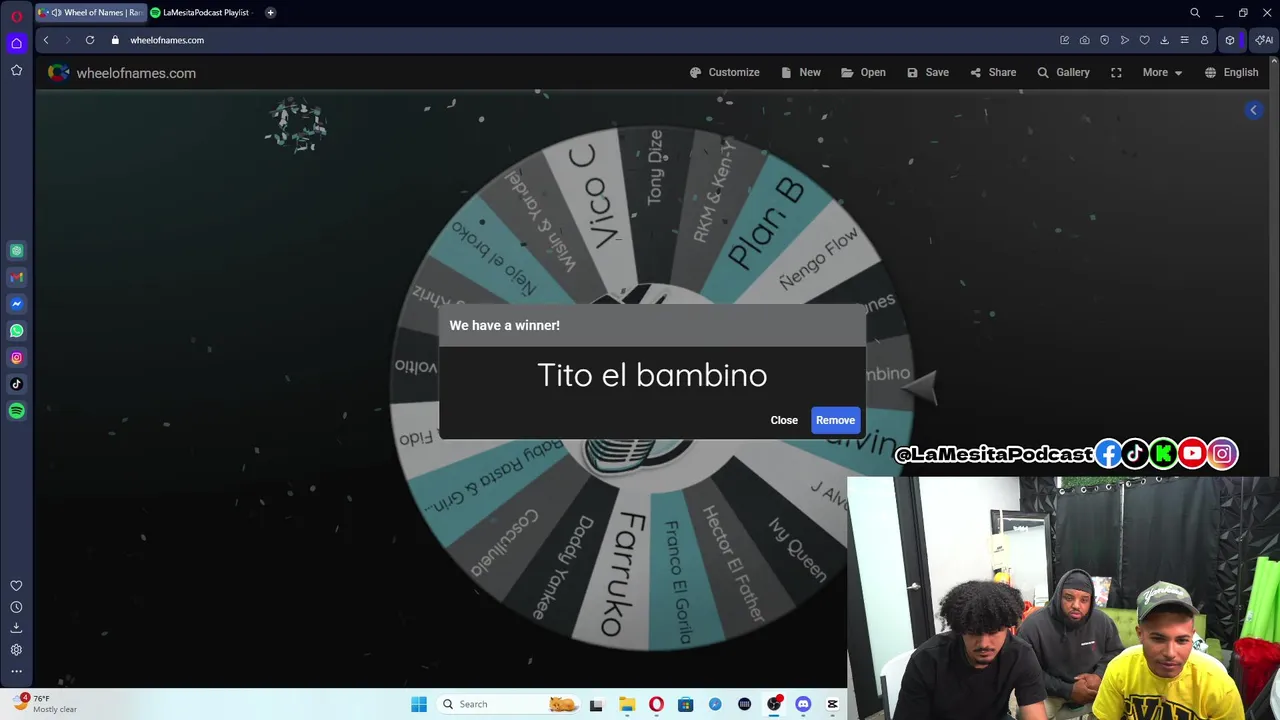
Task: Open File Explorer from taskbar
Action: coord(627,704)
